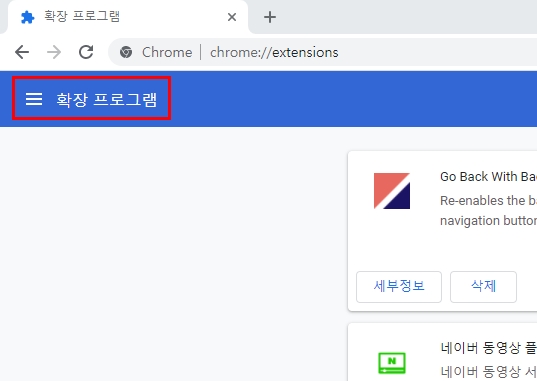This screenshot has height=381, width=537.
Task: Reload the extensions page
Action: [86, 52]
